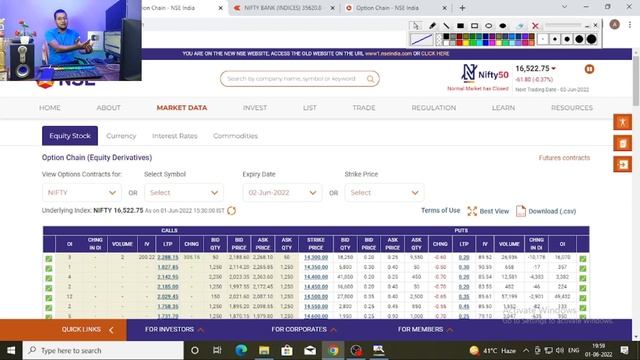The width and height of the screenshot is (640, 360).
Task: Download the option chain (.csv)
Action: tap(546, 211)
